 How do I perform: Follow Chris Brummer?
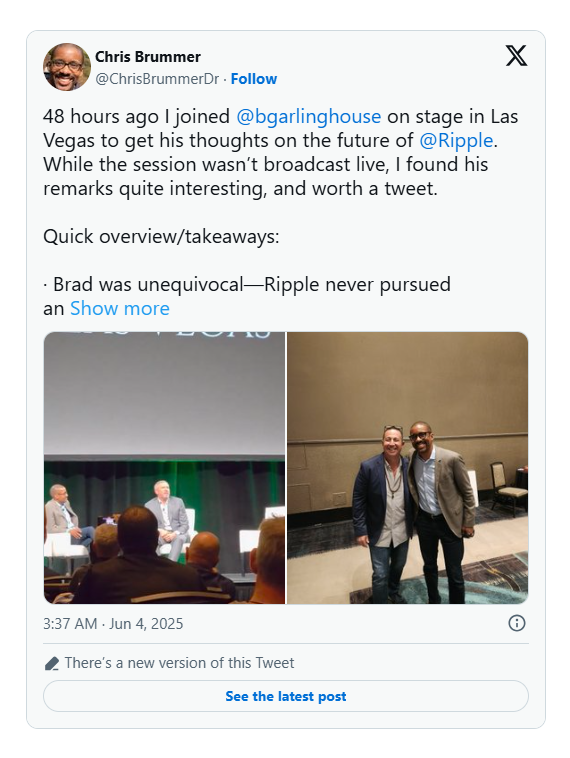253,79
